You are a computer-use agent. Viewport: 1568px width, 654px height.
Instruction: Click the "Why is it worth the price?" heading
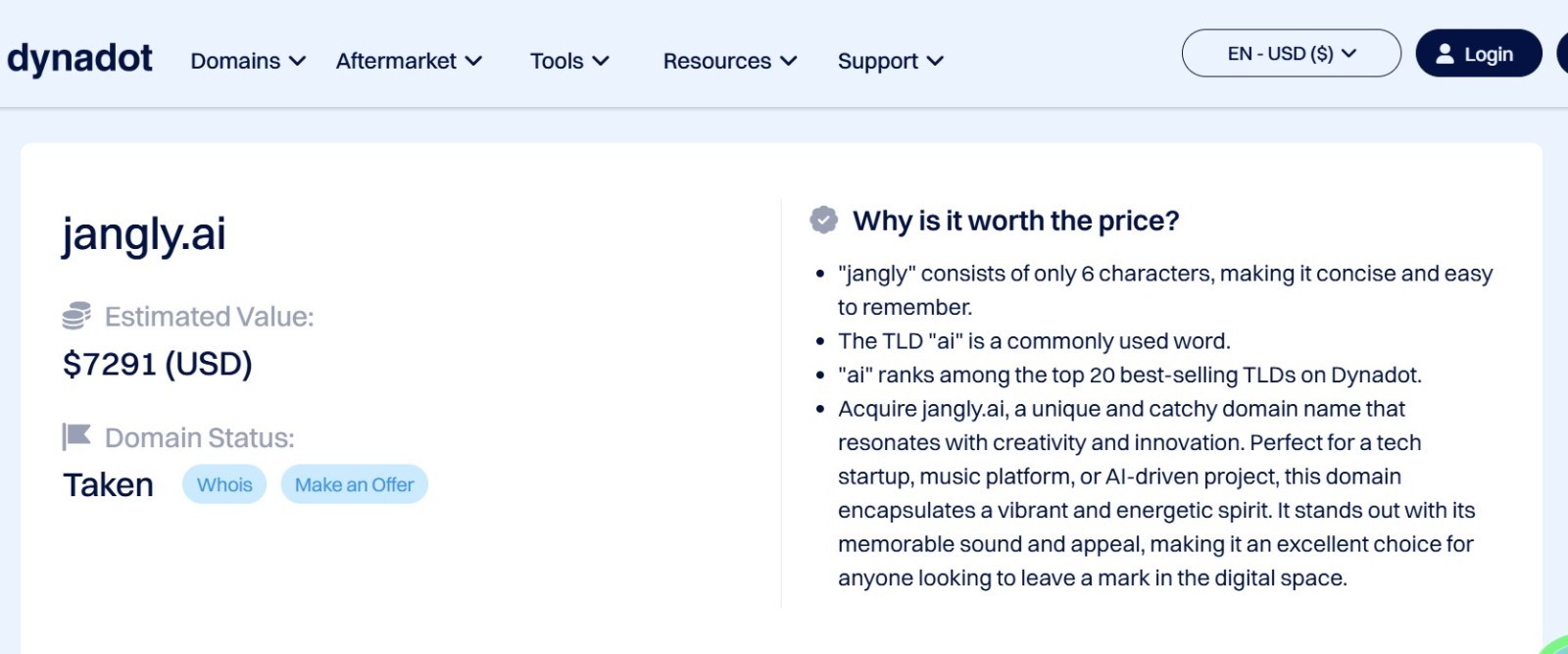pyautogui.click(x=1015, y=221)
